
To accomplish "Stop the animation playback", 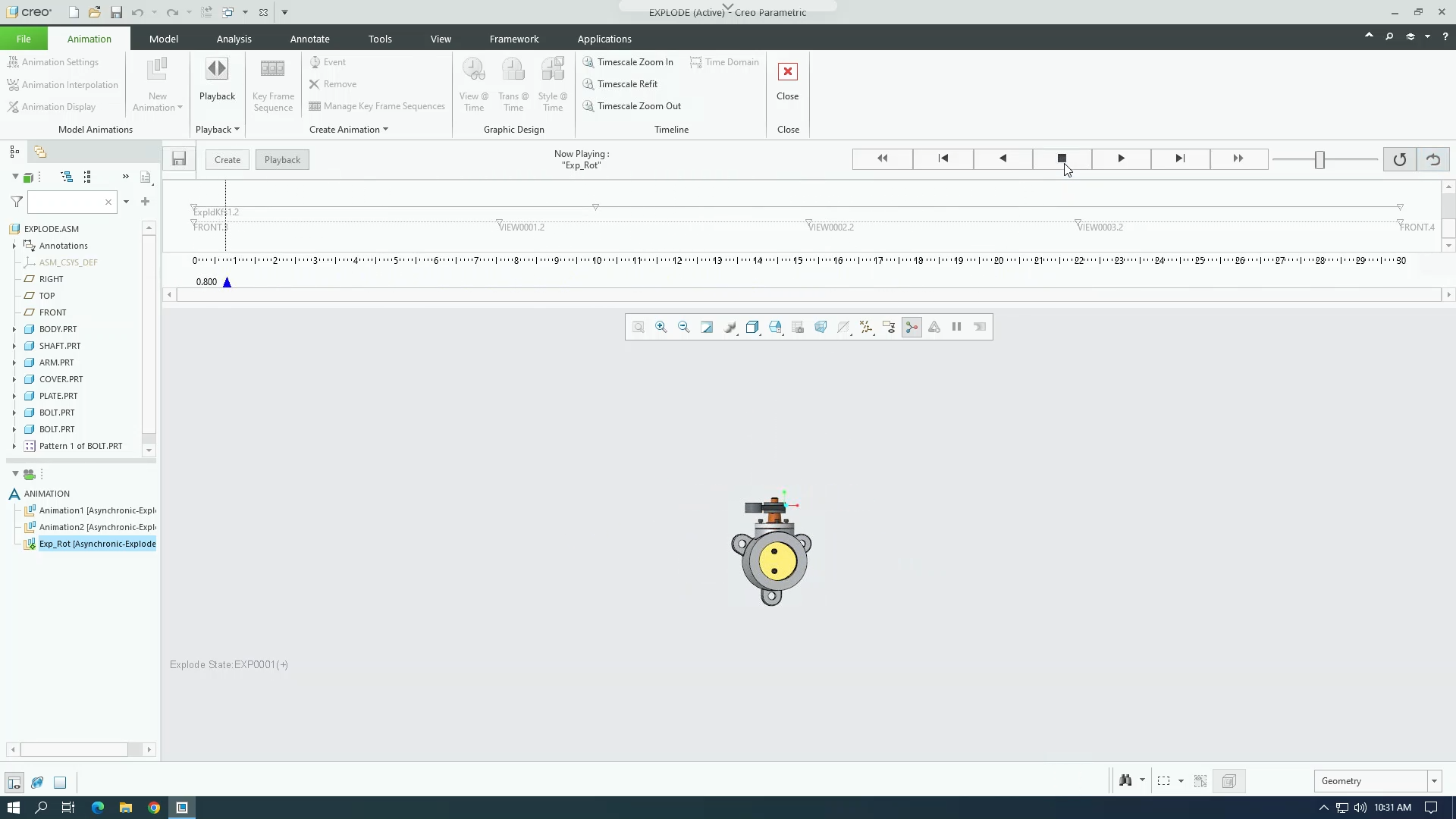I will pyautogui.click(x=1062, y=158).
